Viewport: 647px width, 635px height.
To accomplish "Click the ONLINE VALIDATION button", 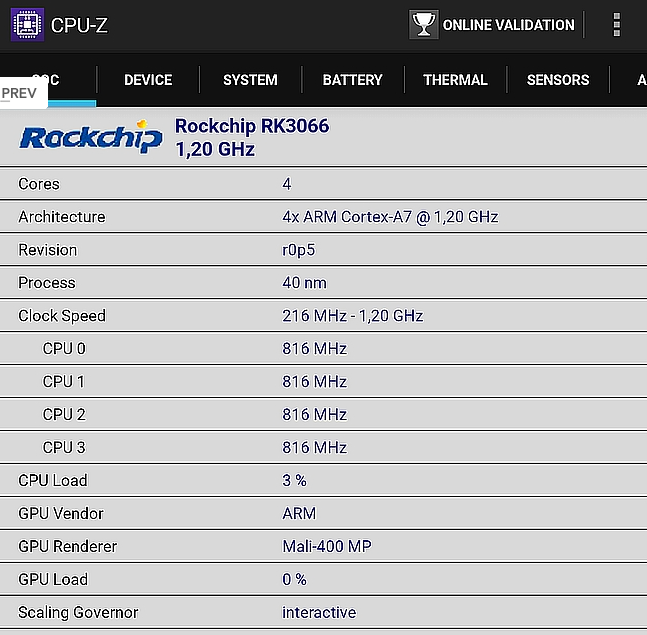I will tap(491, 25).
